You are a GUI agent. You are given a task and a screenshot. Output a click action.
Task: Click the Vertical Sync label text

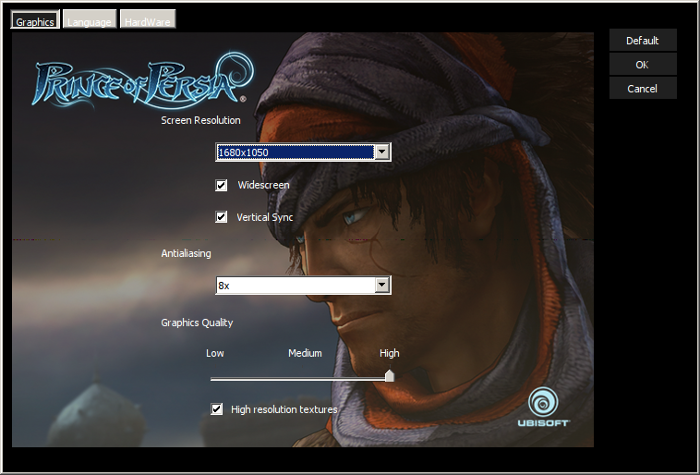265,217
